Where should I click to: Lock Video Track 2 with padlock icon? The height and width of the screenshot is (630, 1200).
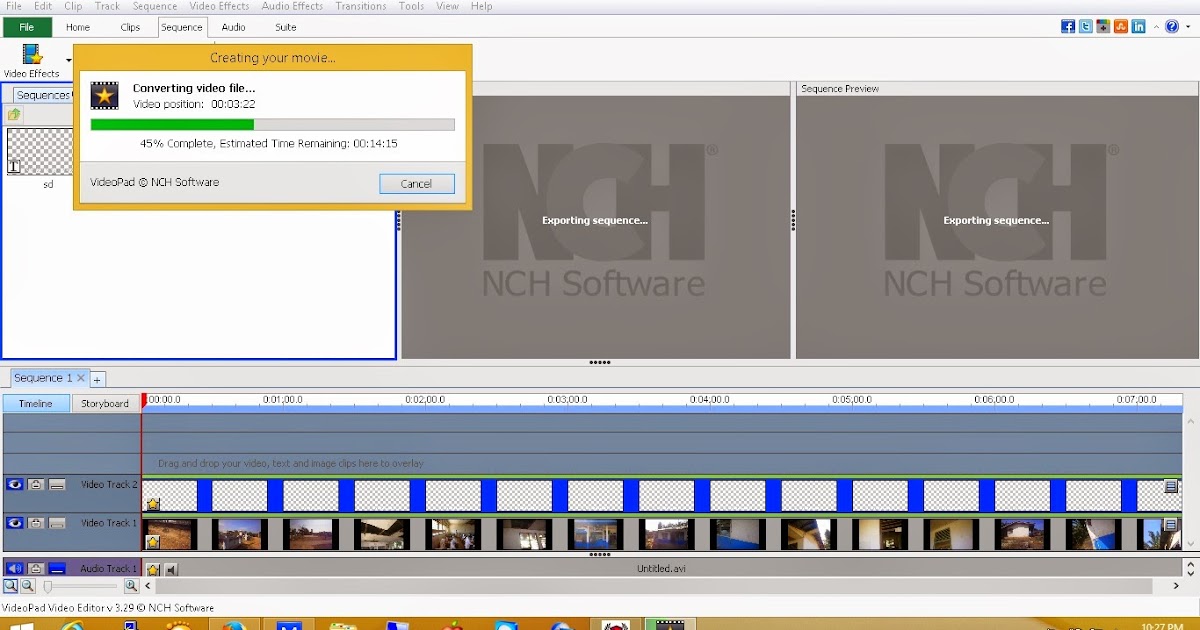pyautogui.click(x=36, y=485)
